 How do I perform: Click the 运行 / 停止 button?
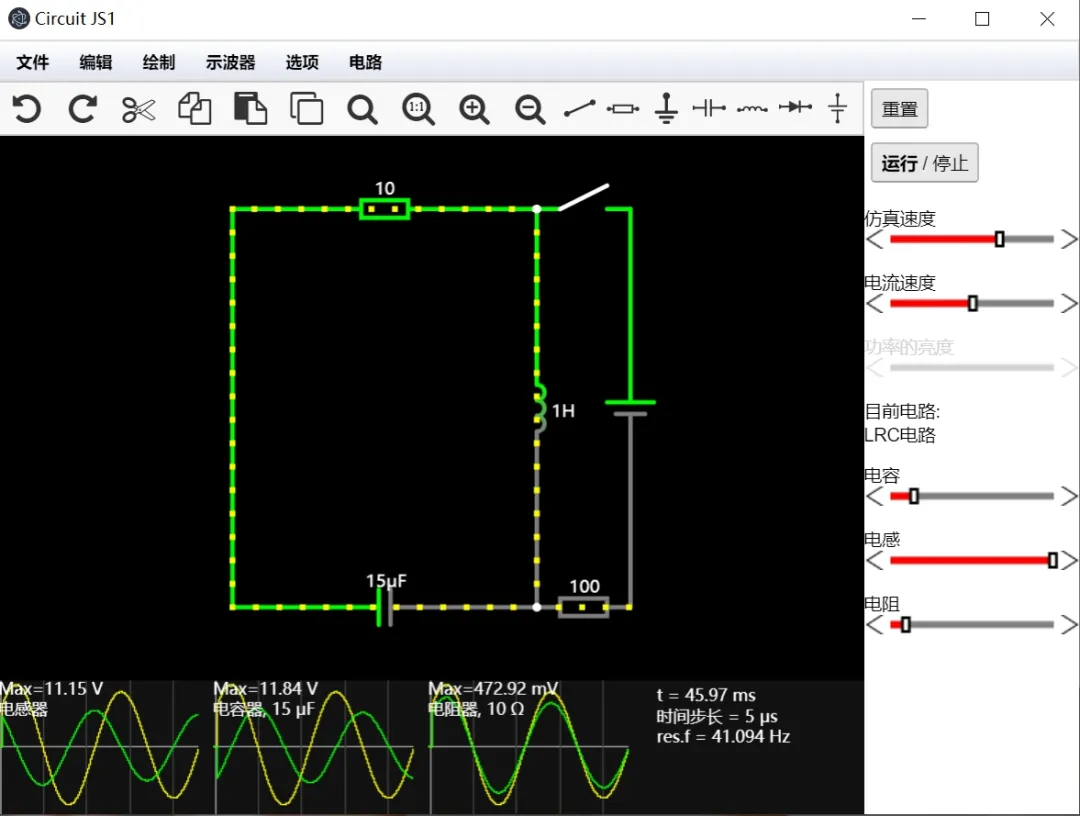coord(924,163)
